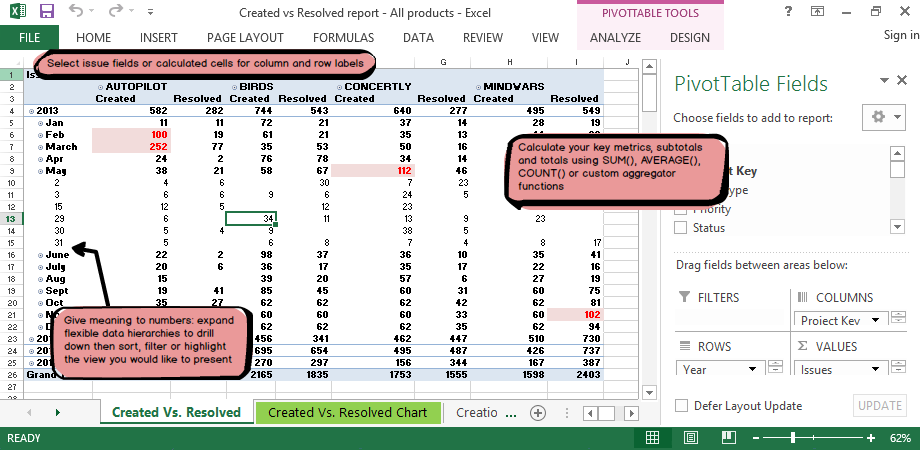Collapse the MINDVARS column group
This screenshot has height=450, width=920.
479,87
